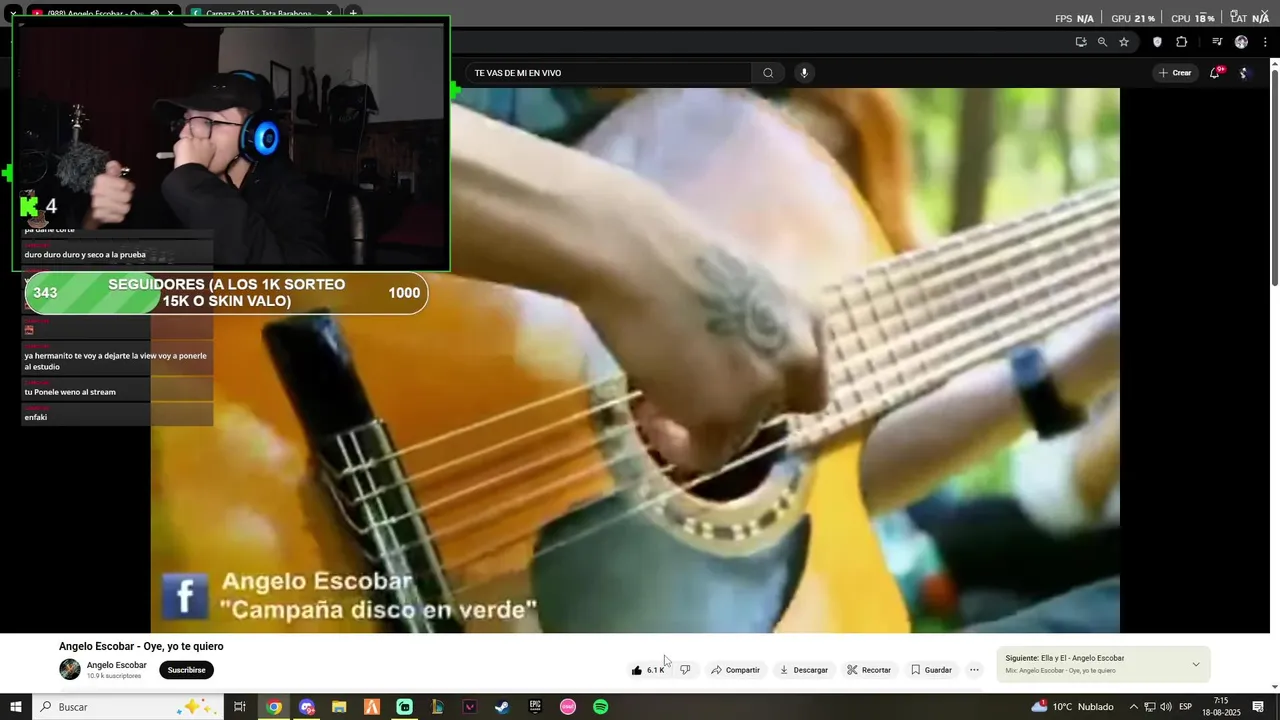Image resolution: width=1280 pixels, height=720 pixels.
Task: Like the video with 6.1 K thumbs up
Action: 648,670
